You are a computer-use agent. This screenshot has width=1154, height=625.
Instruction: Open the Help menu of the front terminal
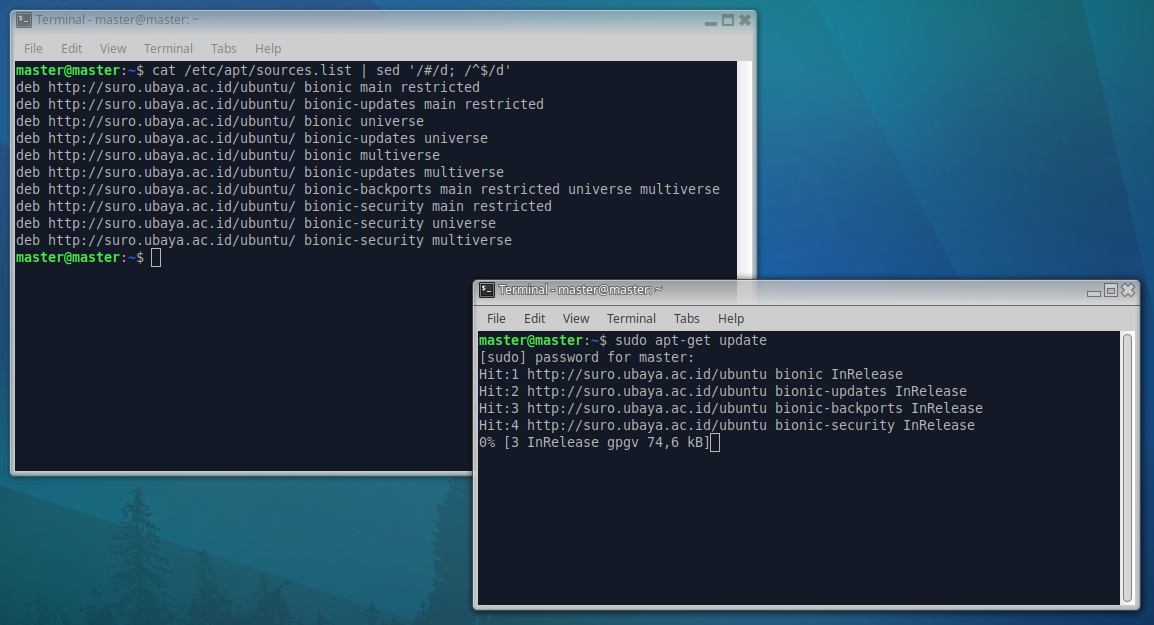click(731, 318)
